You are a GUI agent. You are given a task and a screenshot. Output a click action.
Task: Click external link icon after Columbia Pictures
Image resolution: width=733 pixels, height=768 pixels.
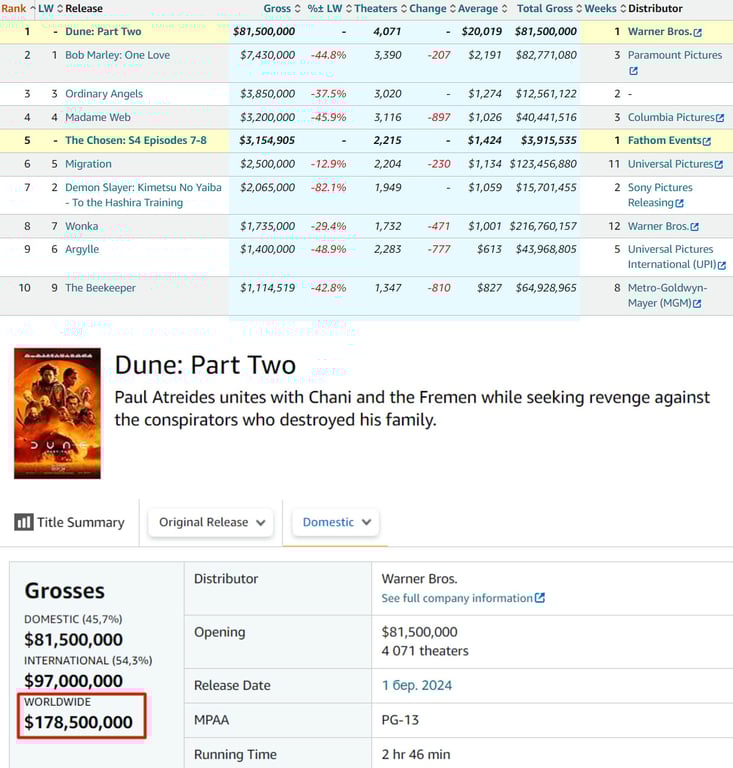tap(720, 118)
